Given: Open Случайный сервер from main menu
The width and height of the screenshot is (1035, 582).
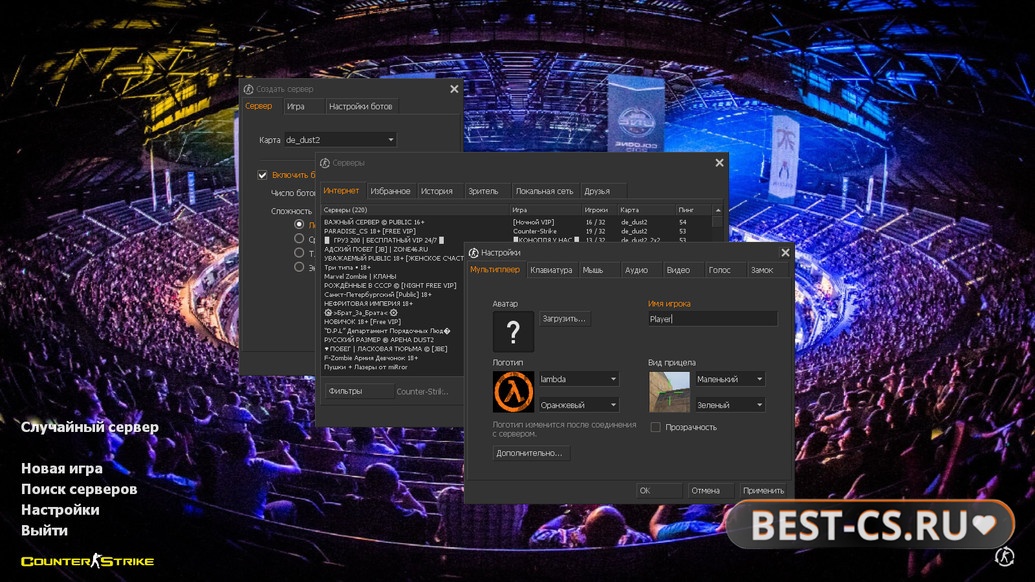Looking at the screenshot, I should coord(90,427).
